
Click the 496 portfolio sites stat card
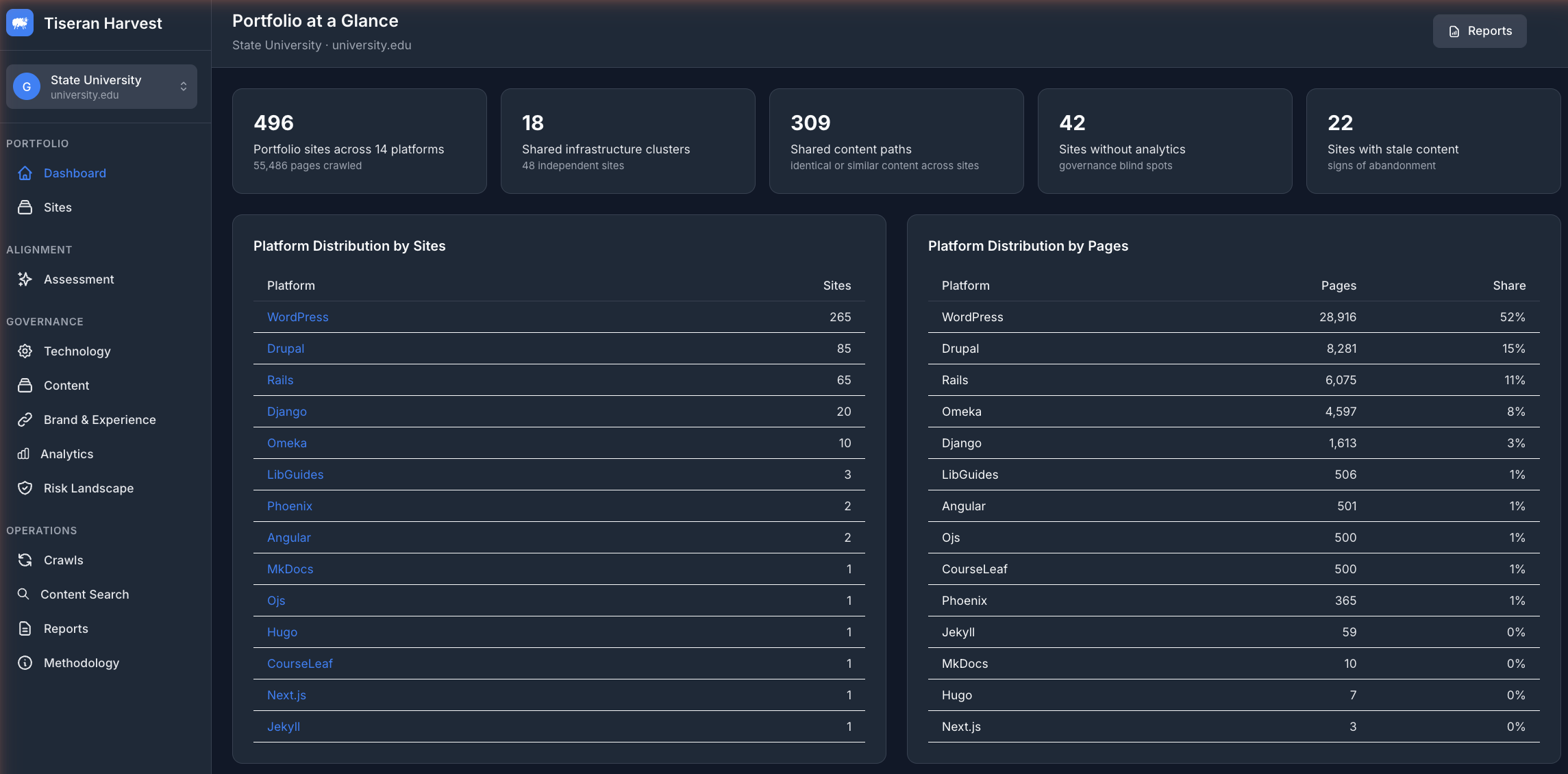(x=359, y=141)
